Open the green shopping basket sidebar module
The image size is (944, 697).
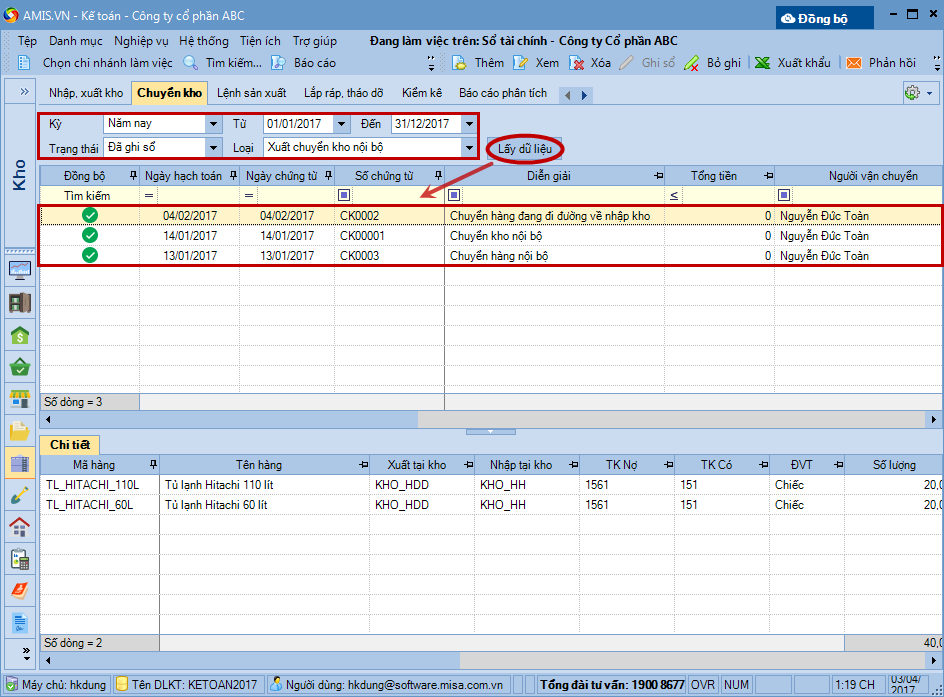(20, 367)
